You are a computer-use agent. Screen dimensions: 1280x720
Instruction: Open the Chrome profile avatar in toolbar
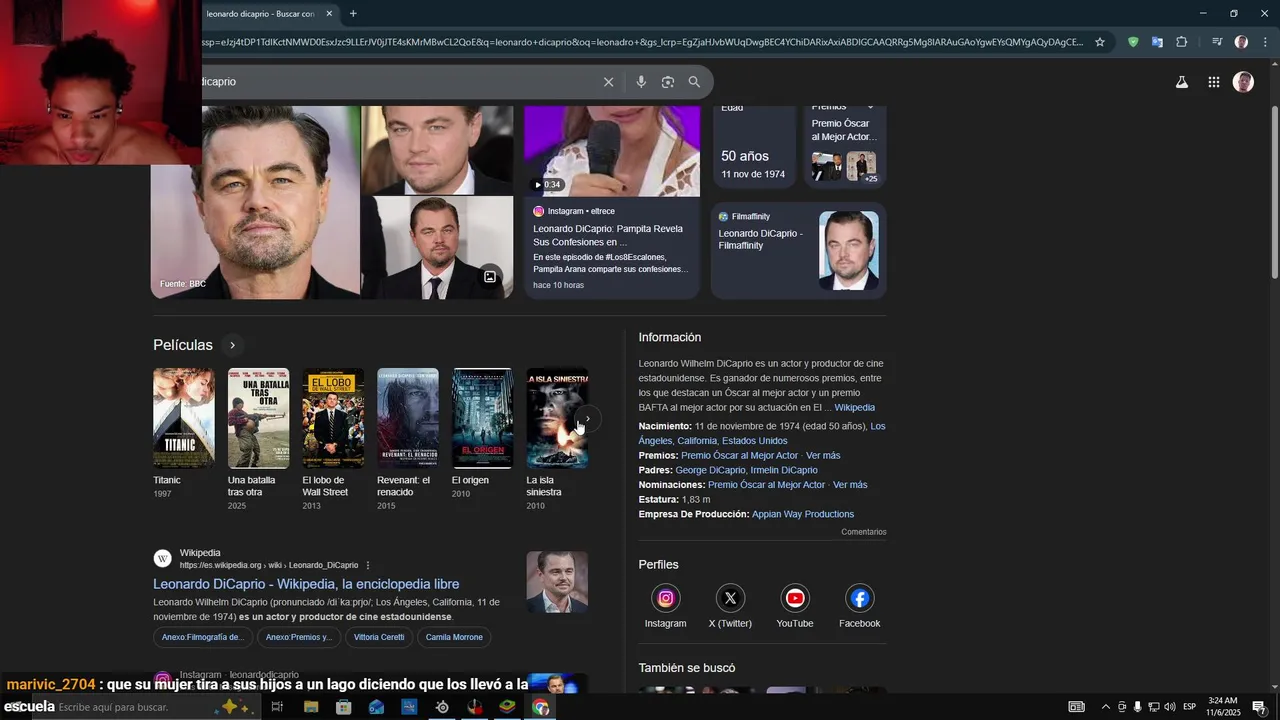click(1241, 42)
